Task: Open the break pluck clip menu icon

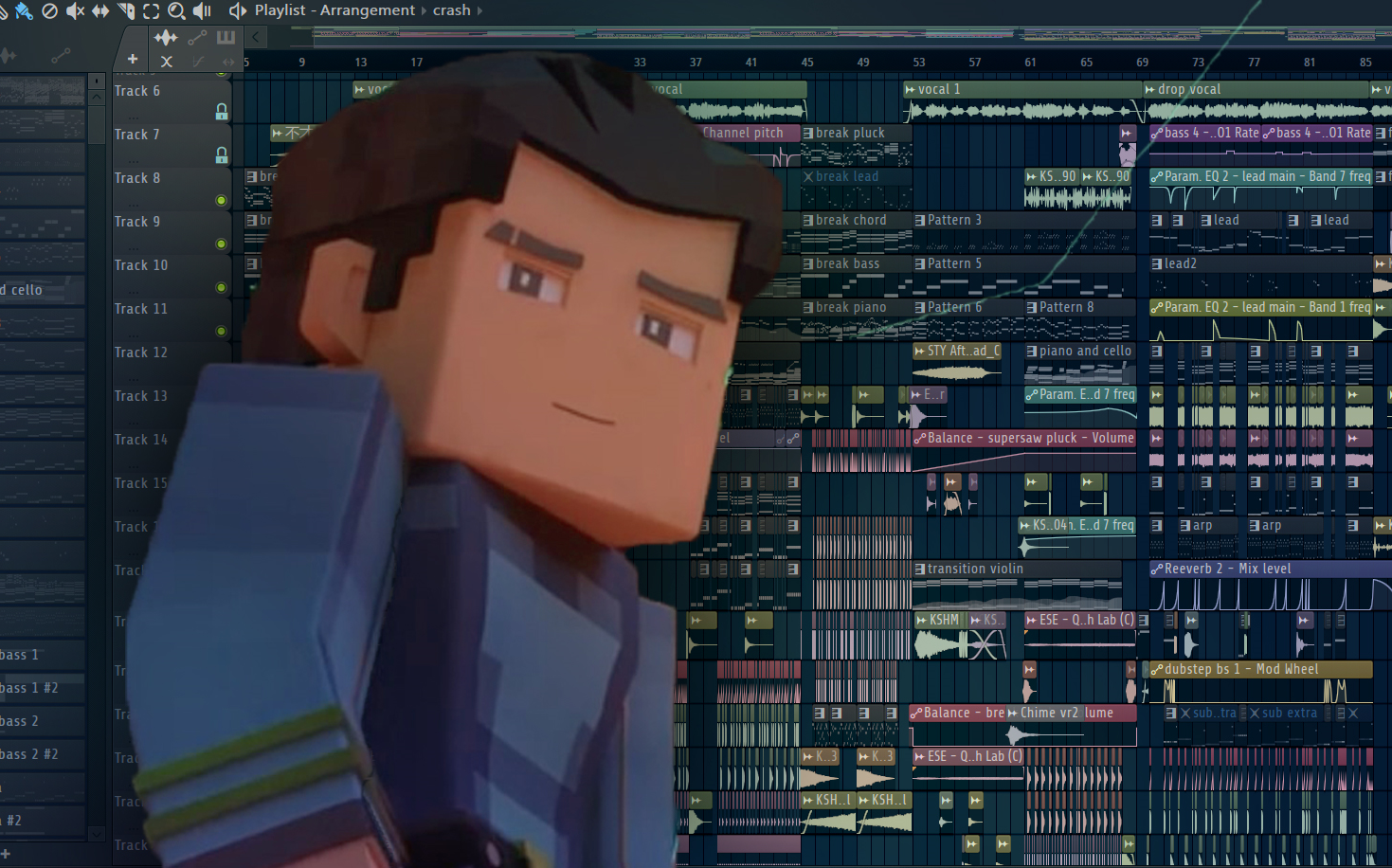Action: pos(808,133)
